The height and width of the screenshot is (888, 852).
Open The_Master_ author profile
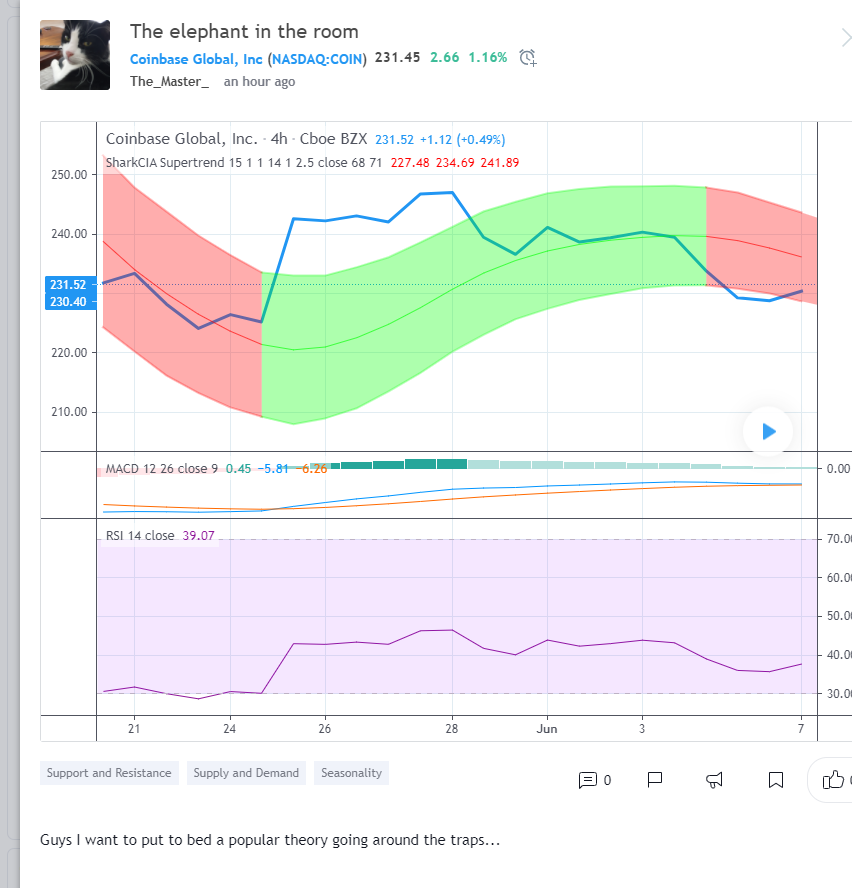coord(169,81)
